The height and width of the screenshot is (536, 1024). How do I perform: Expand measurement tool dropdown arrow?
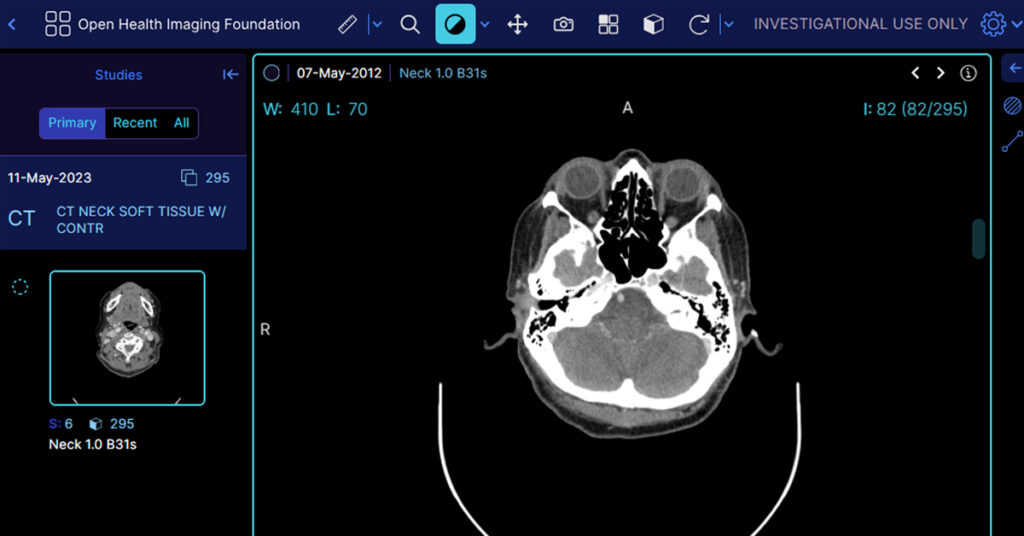click(x=376, y=24)
